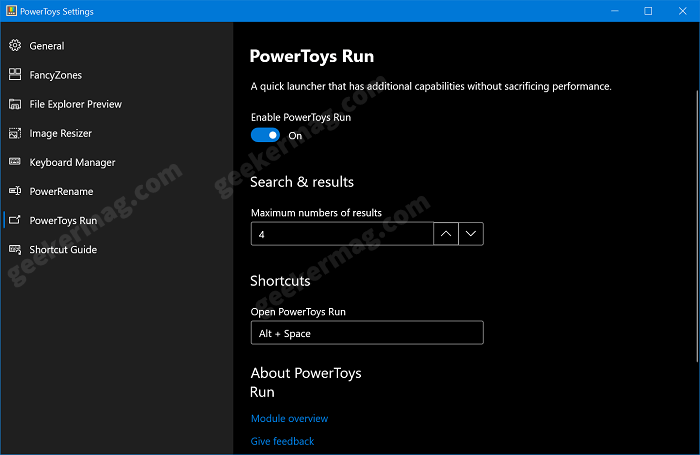Open the Give feedback link

(x=282, y=441)
